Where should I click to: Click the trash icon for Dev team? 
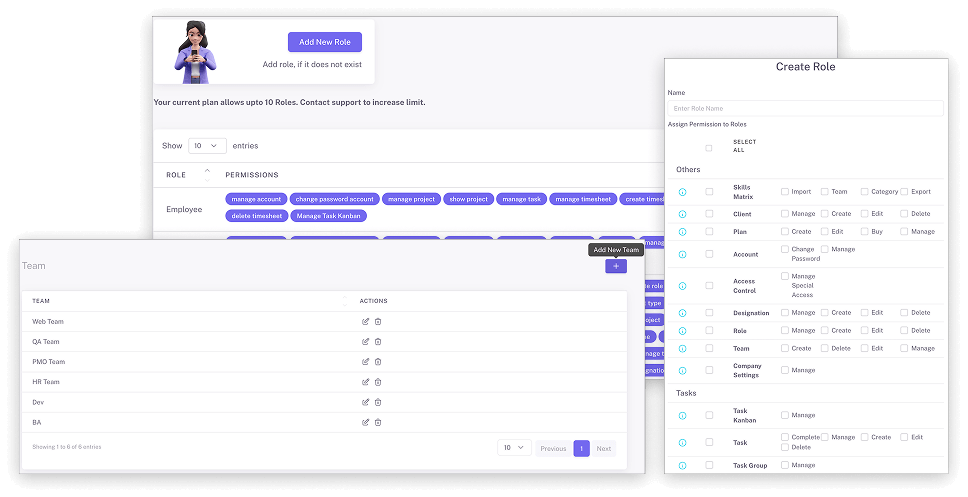pos(378,402)
